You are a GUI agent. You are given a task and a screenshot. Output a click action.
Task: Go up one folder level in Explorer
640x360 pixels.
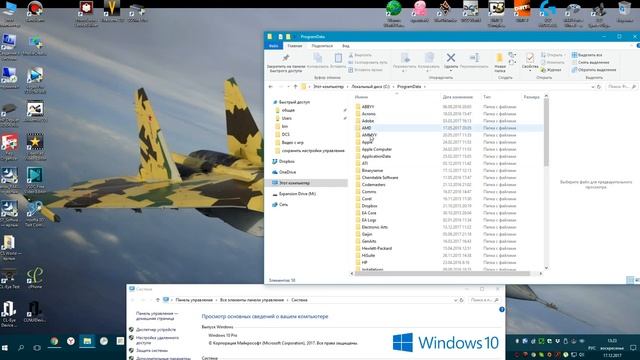[295, 87]
